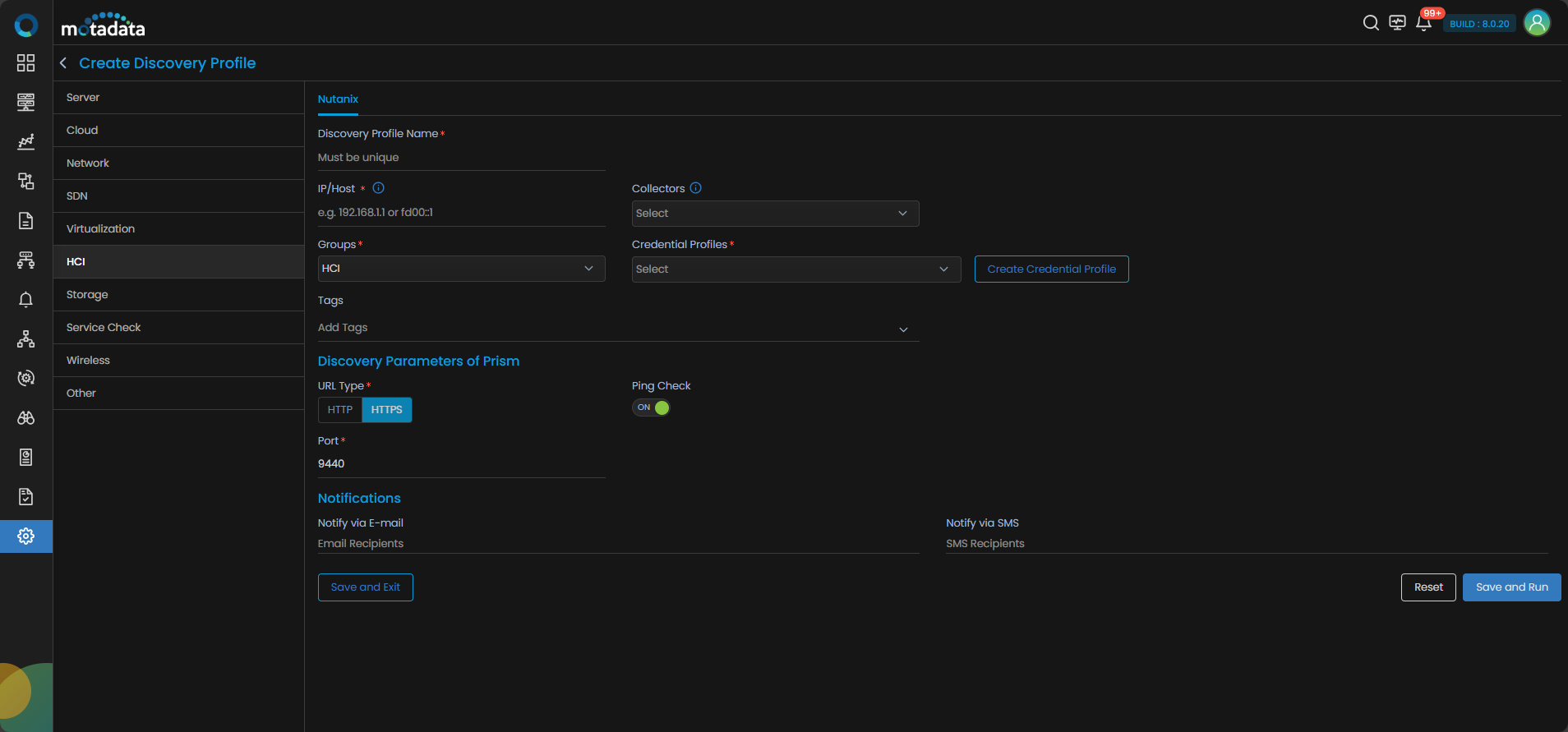Open the monitor list icon in sidebar
Viewport: 1568px width, 732px height.
click(x=25, y=102)
